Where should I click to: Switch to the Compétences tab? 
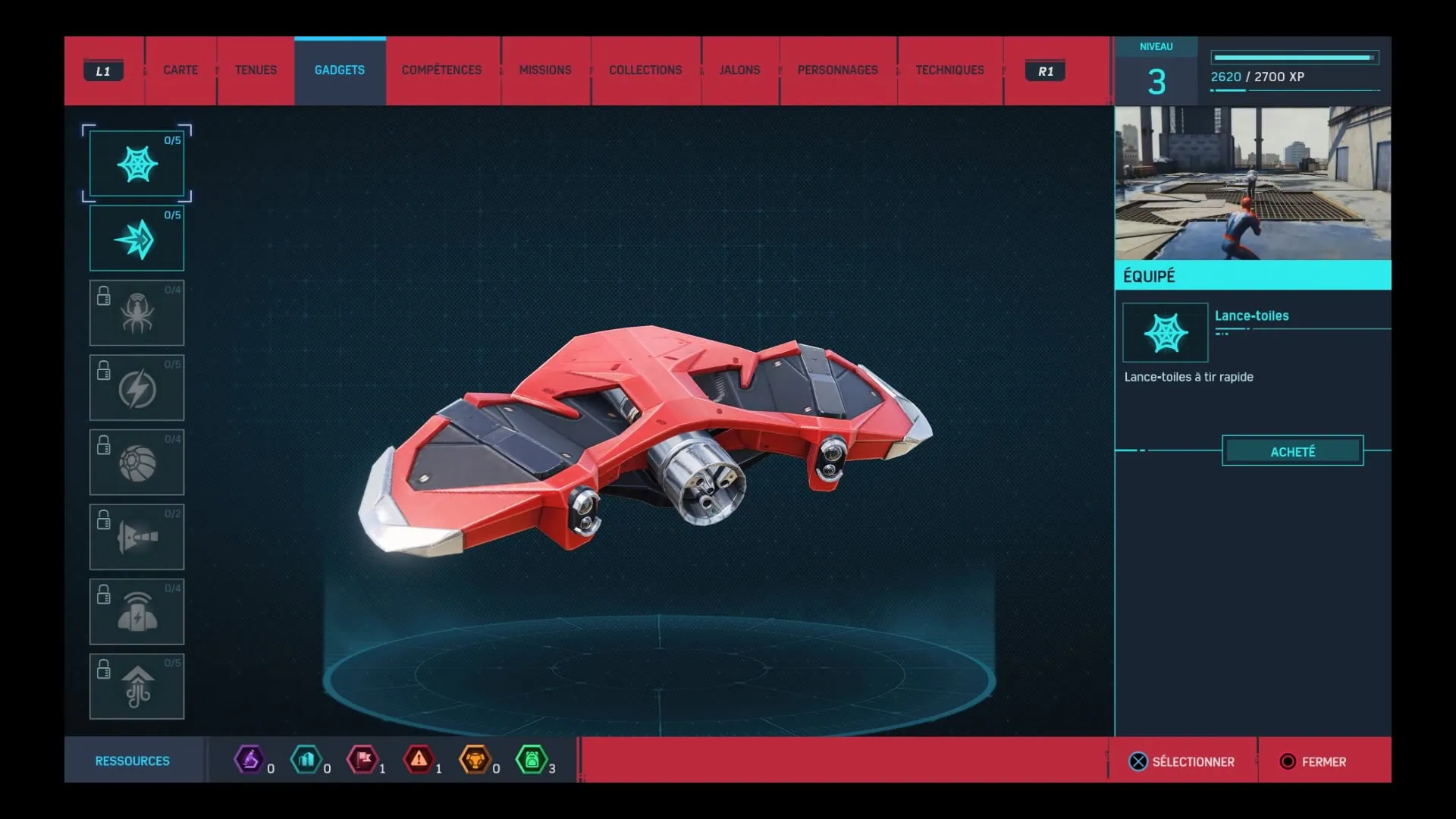pyautogui.click(x=441, y=71)
